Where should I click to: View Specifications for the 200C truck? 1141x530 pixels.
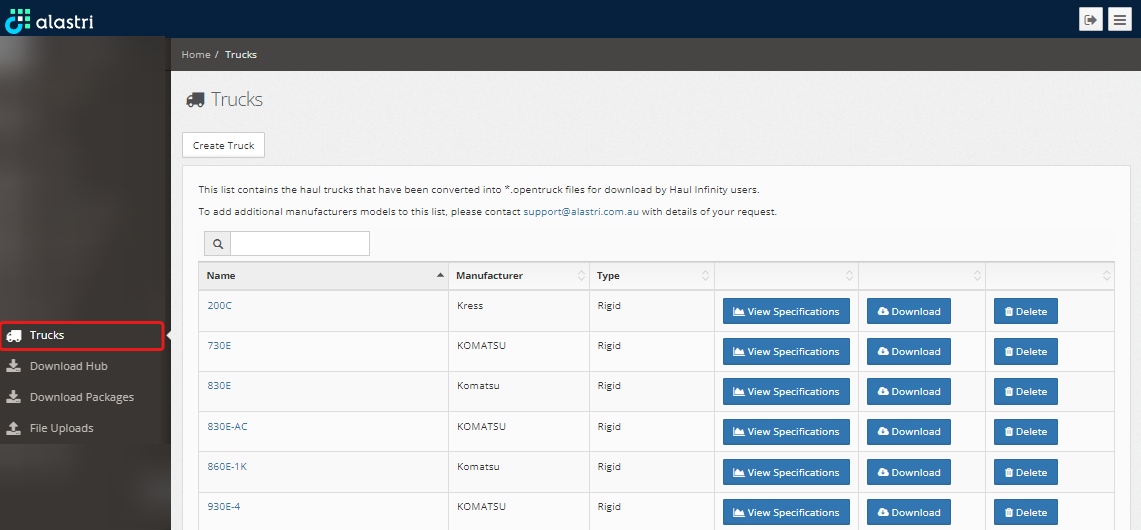tap(786, 312)
